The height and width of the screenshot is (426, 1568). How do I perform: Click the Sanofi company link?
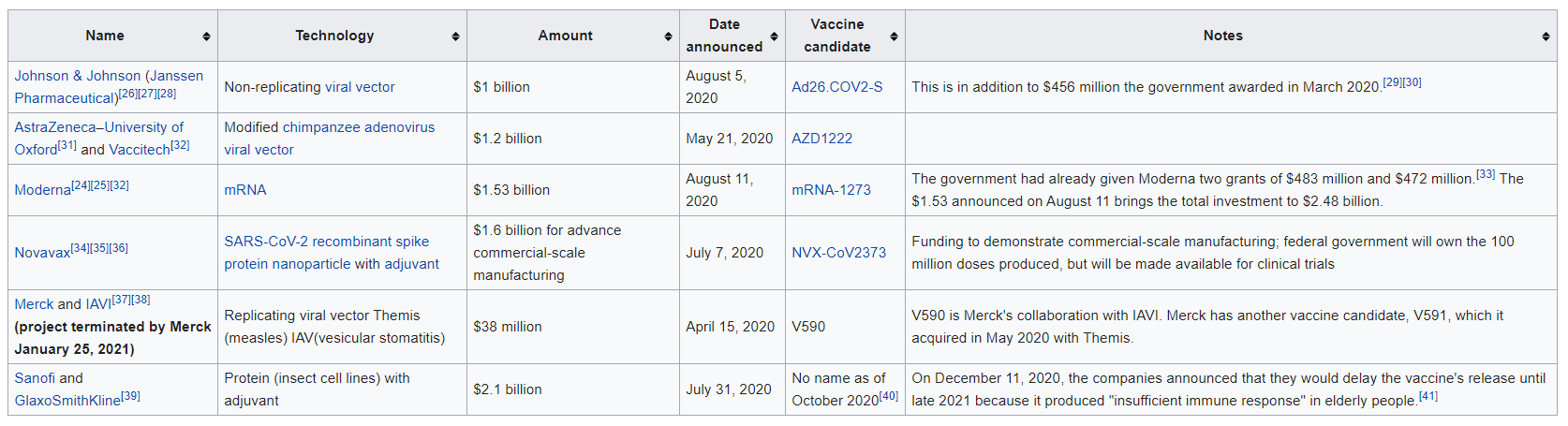click(x=35, y=378)
